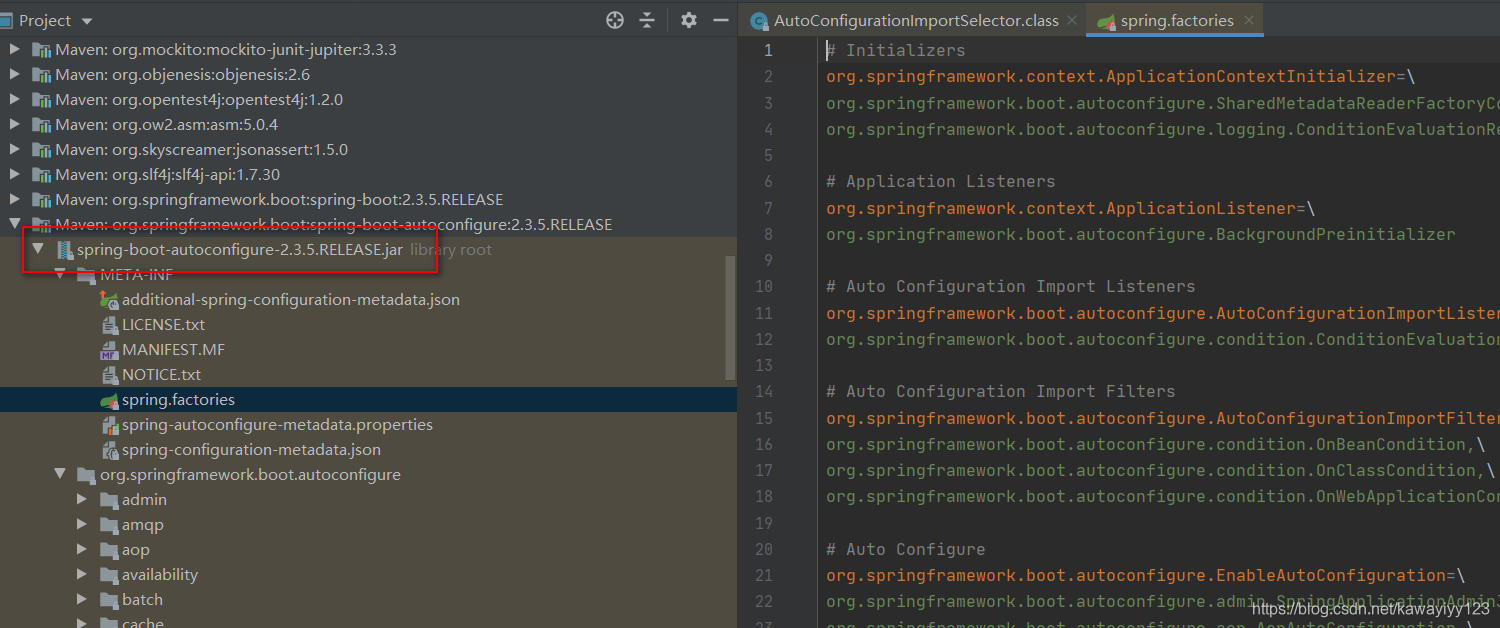Expand Maven spring-boot:2.3.5.RELEASE library
1500x628 pixels.
click(x=14, y=199)
